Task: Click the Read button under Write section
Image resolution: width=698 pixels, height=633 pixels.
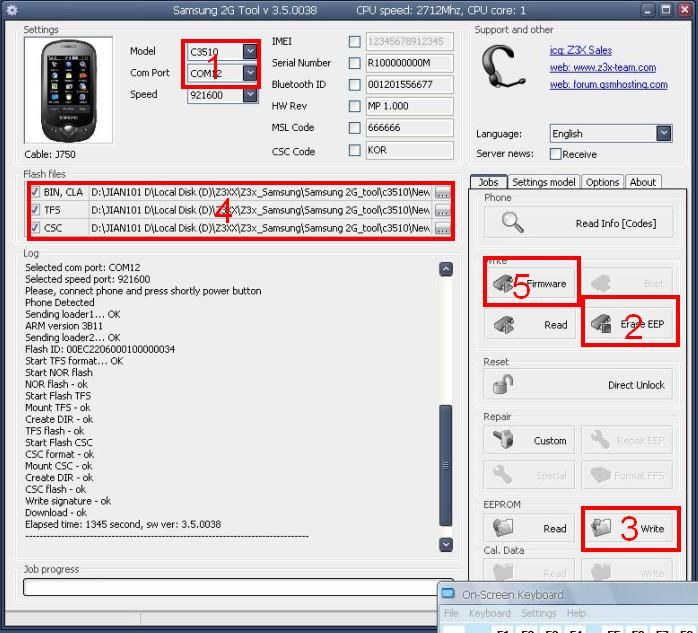Action: [530, 325]
